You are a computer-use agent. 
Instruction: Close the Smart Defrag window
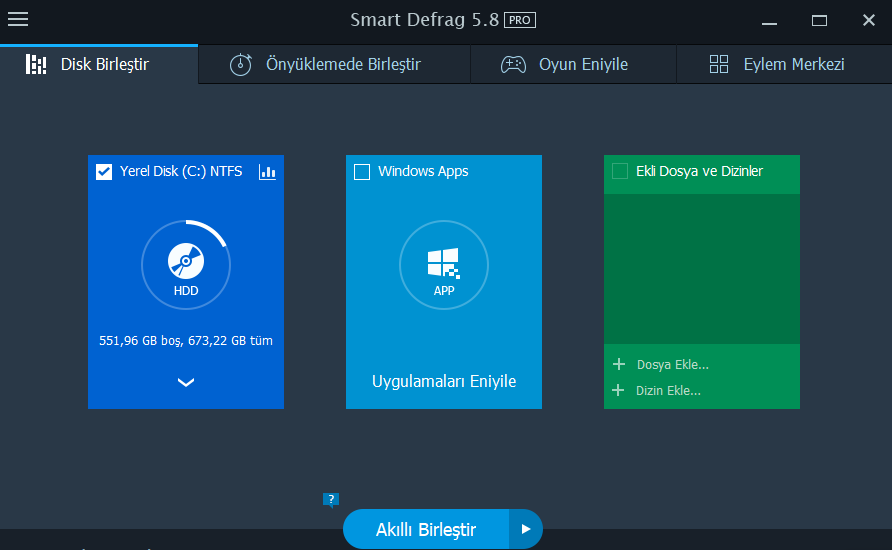(x=869, y=20)
